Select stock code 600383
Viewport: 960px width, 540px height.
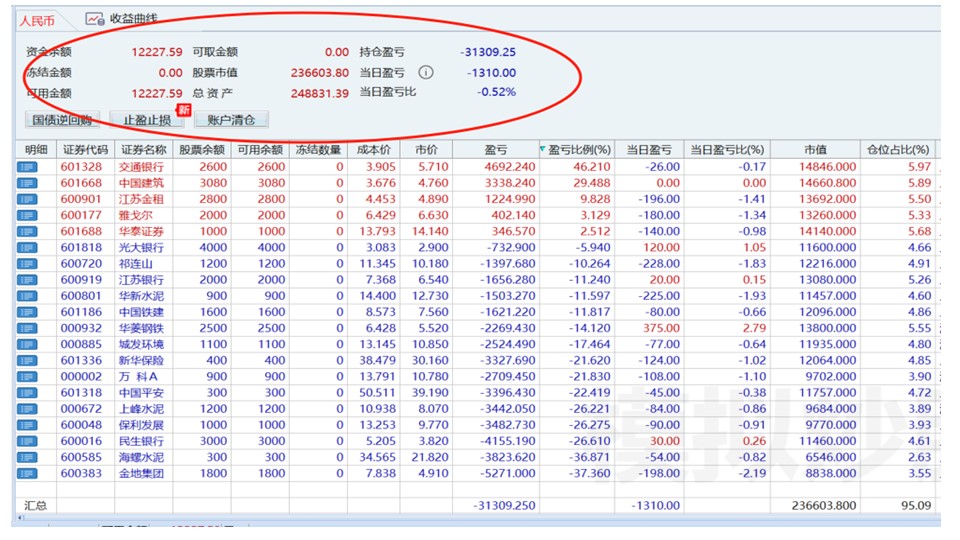(81, 473)
